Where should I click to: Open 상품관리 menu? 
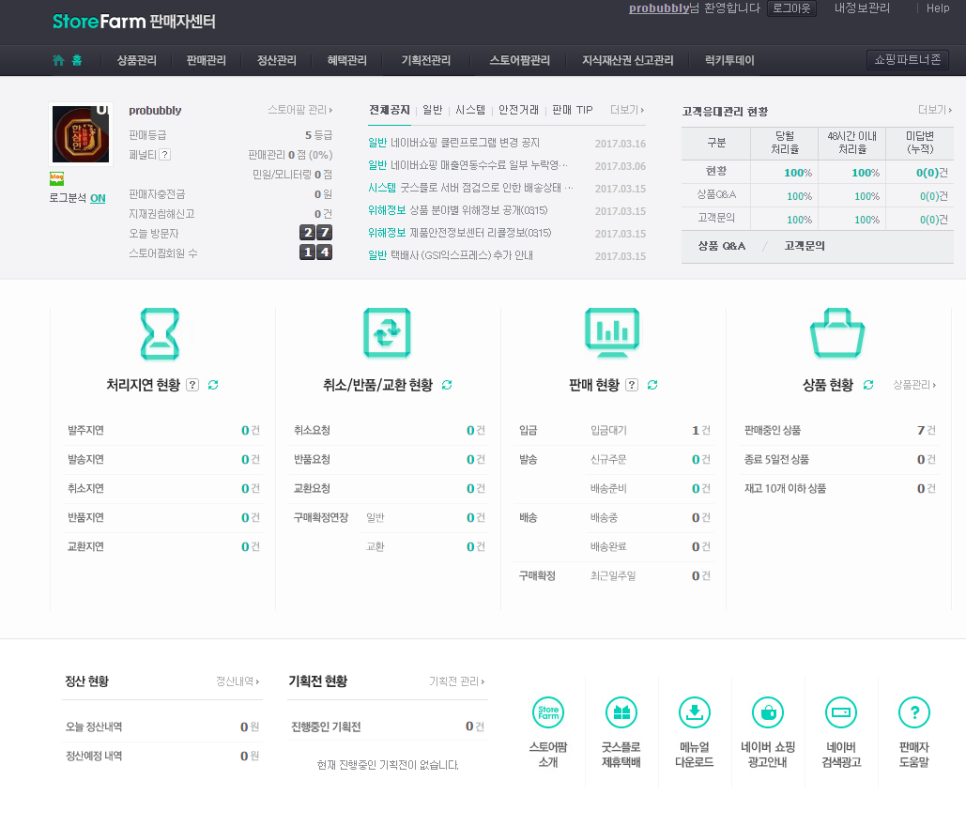[137, 60]
